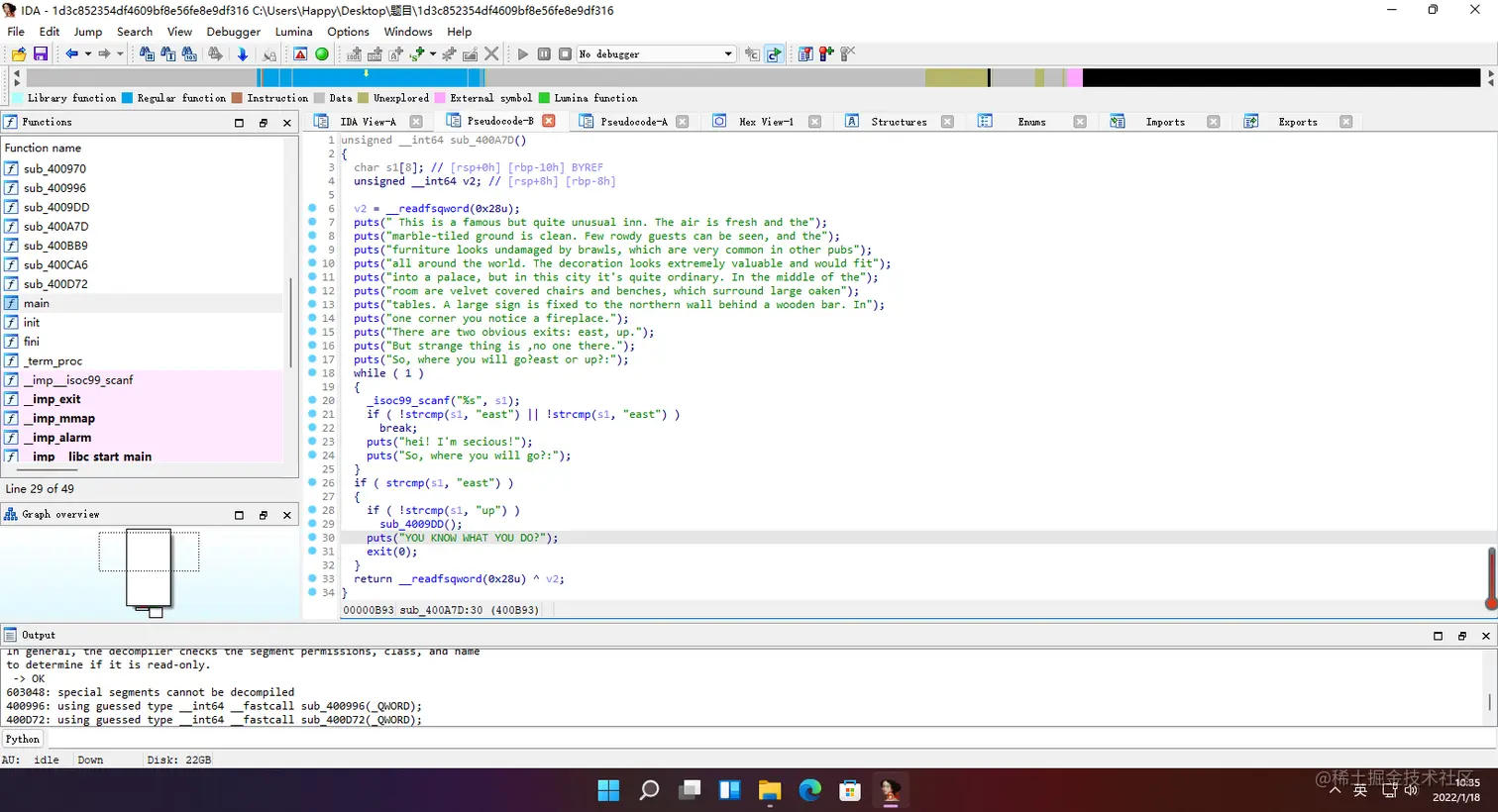Close the Graph overview panel
The width and height of the screenshot is (1498, 812).
click(287, 515)
